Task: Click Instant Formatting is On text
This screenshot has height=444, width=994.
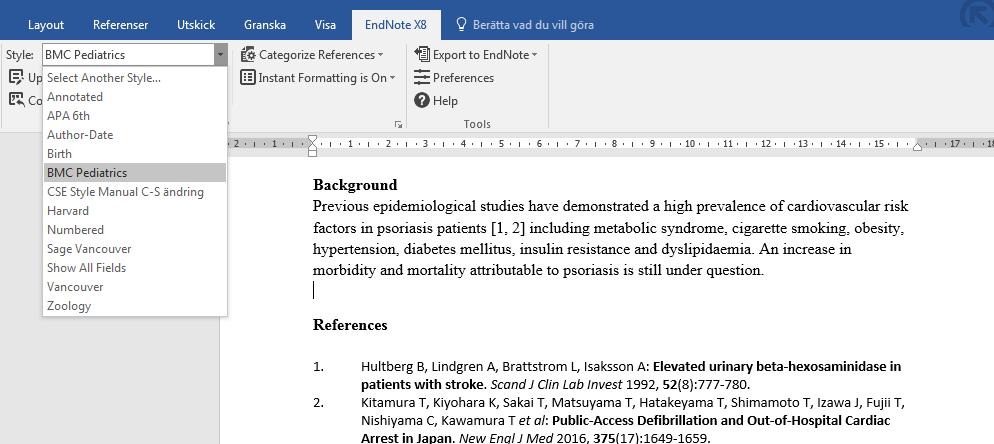Action: tap(323, 78)
